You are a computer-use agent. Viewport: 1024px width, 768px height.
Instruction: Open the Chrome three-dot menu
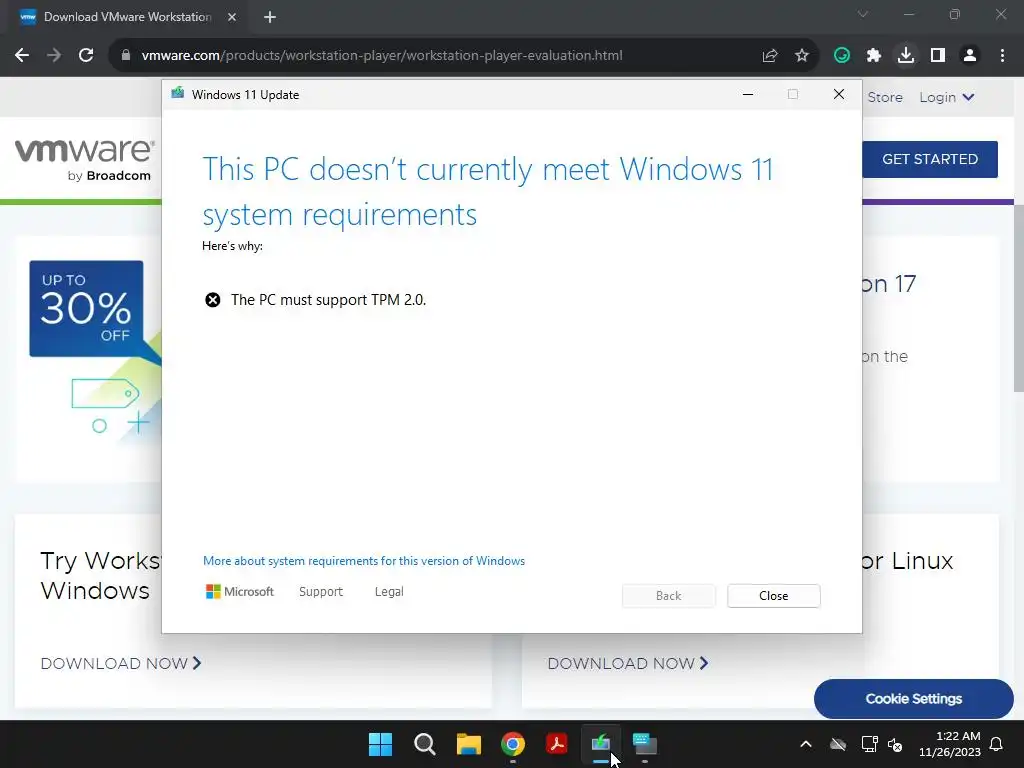pyautogui.click(x=1002, y=56)
